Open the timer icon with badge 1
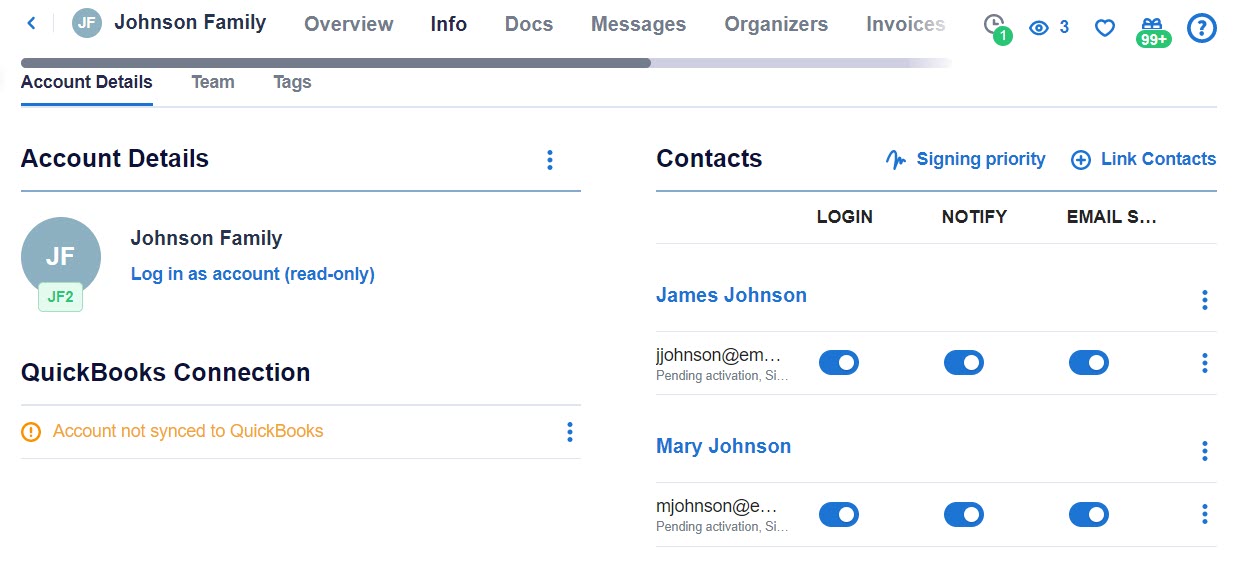 point(994,25)
